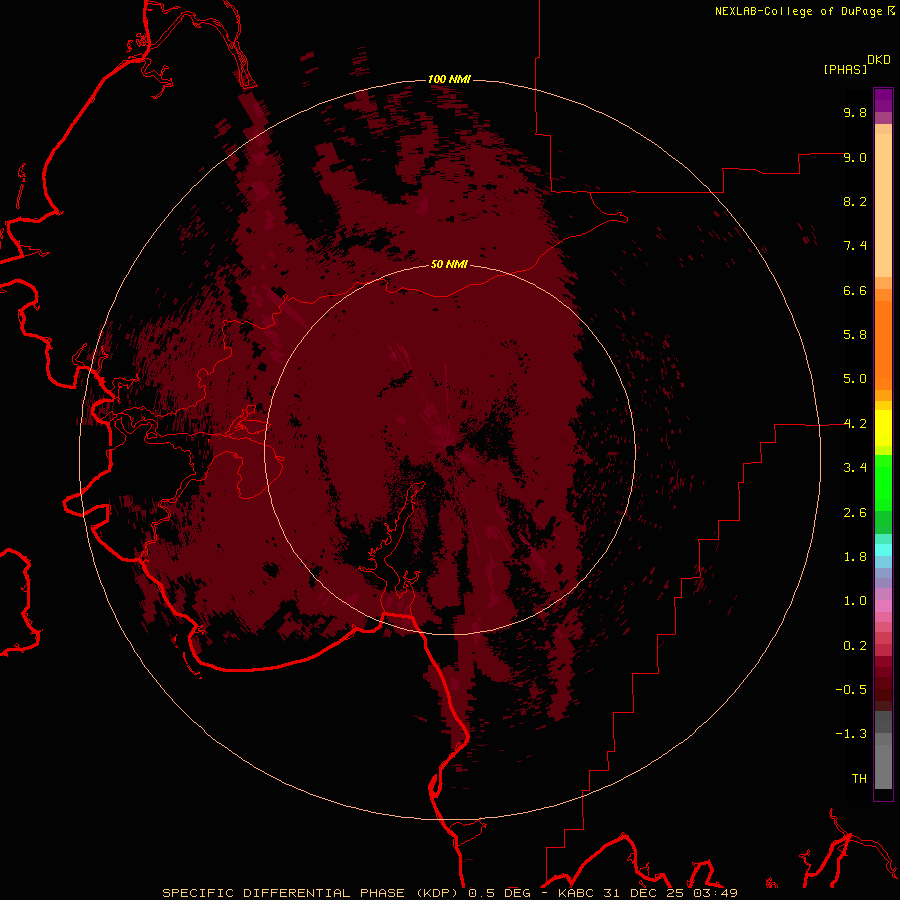Click the 1.8 legend scale value
900x900 pixels.
click(855, 557)
